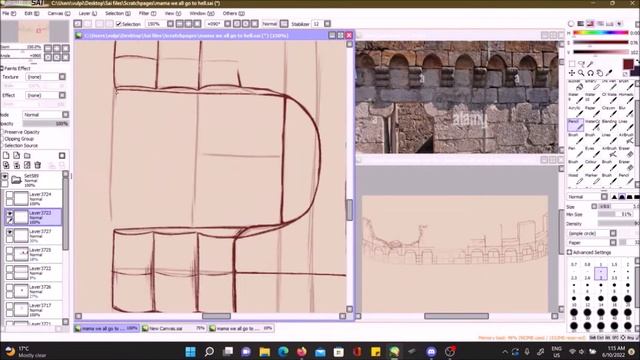
Task: Select the Acrylic brush preset
Action: [x=576, y=111]
